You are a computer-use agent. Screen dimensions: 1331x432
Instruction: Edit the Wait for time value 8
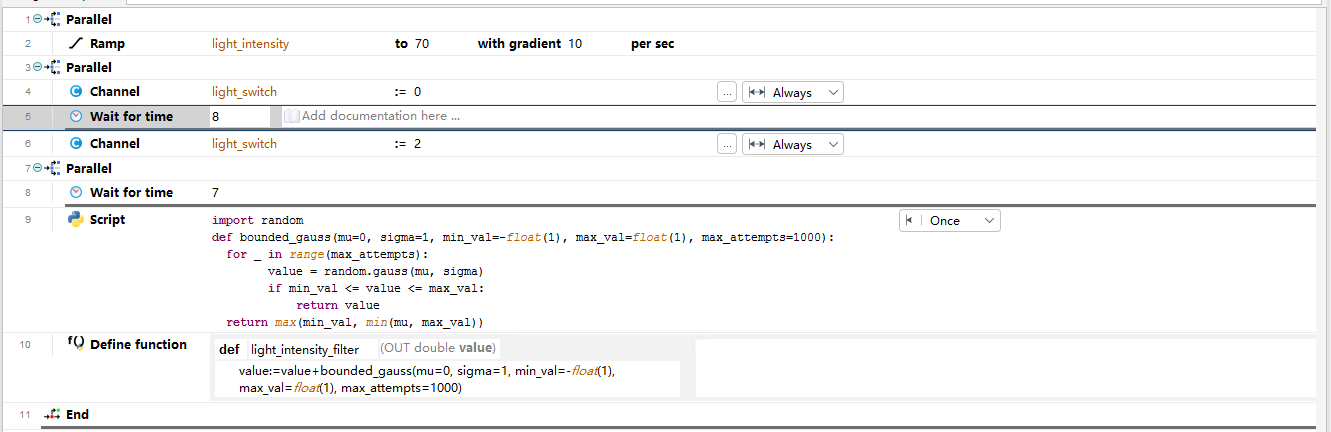(240, 117)
